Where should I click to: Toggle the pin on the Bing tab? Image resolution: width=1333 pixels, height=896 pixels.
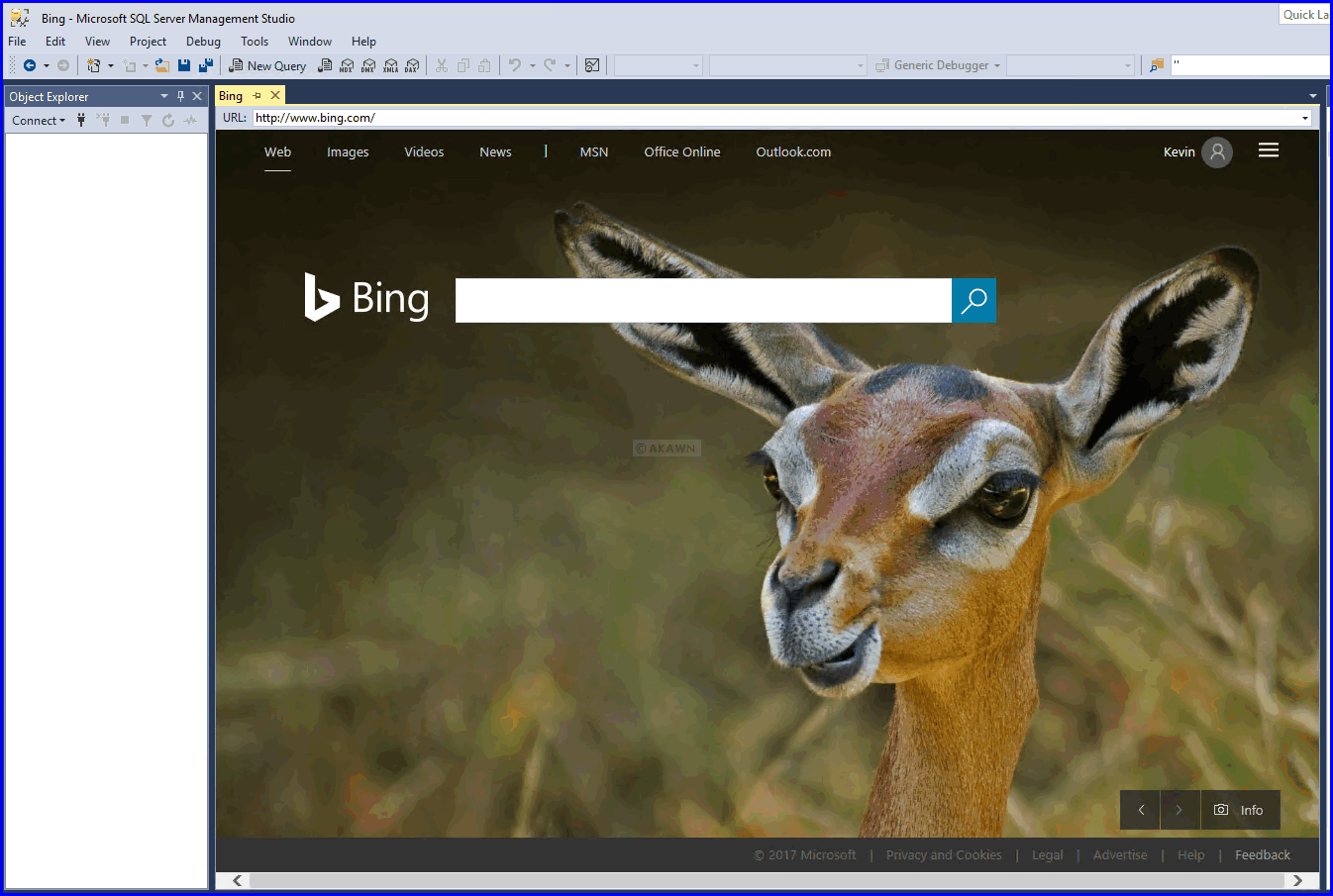pyautogui.click(x=256, y=95)
